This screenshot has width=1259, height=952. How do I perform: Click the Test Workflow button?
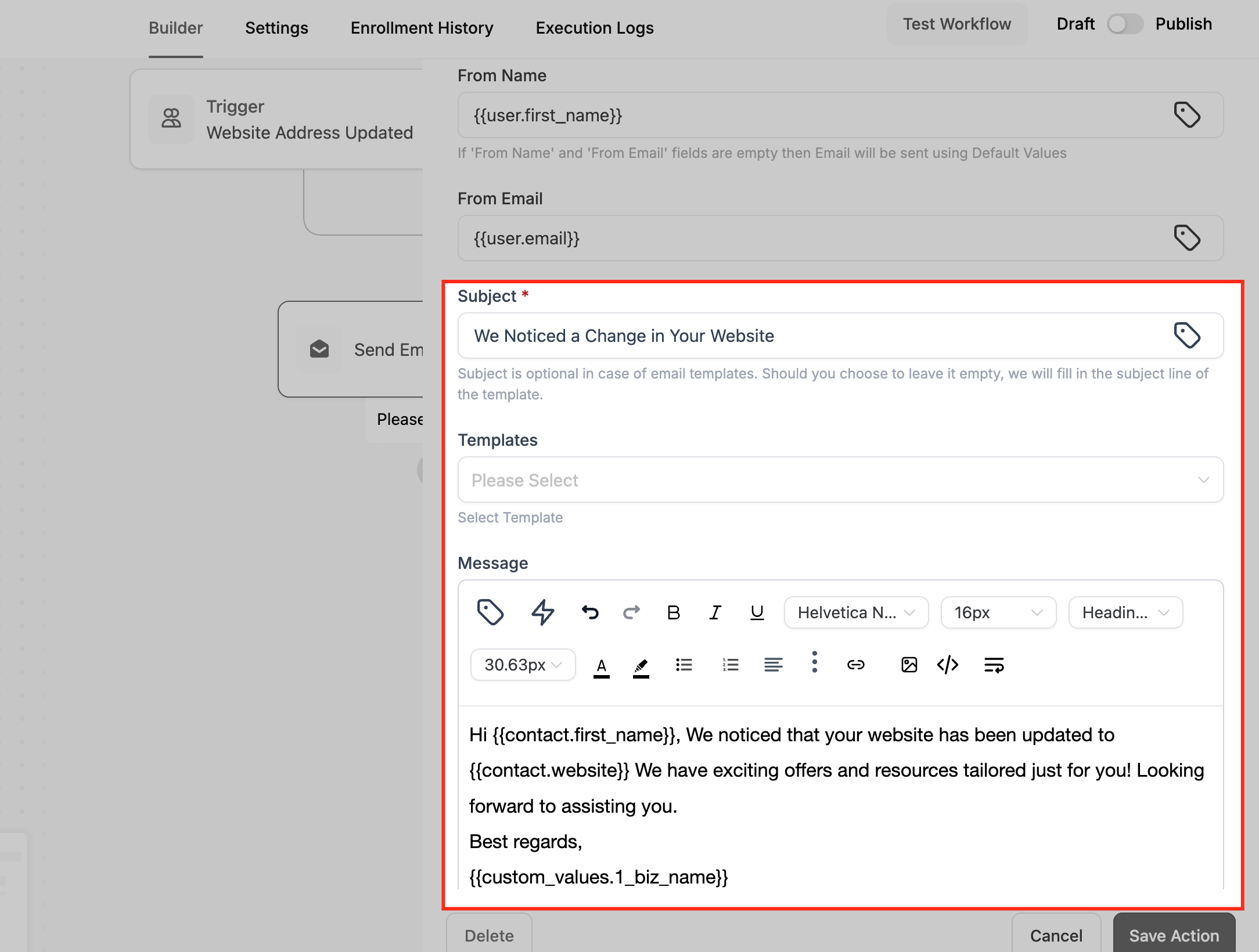point(956,24)
